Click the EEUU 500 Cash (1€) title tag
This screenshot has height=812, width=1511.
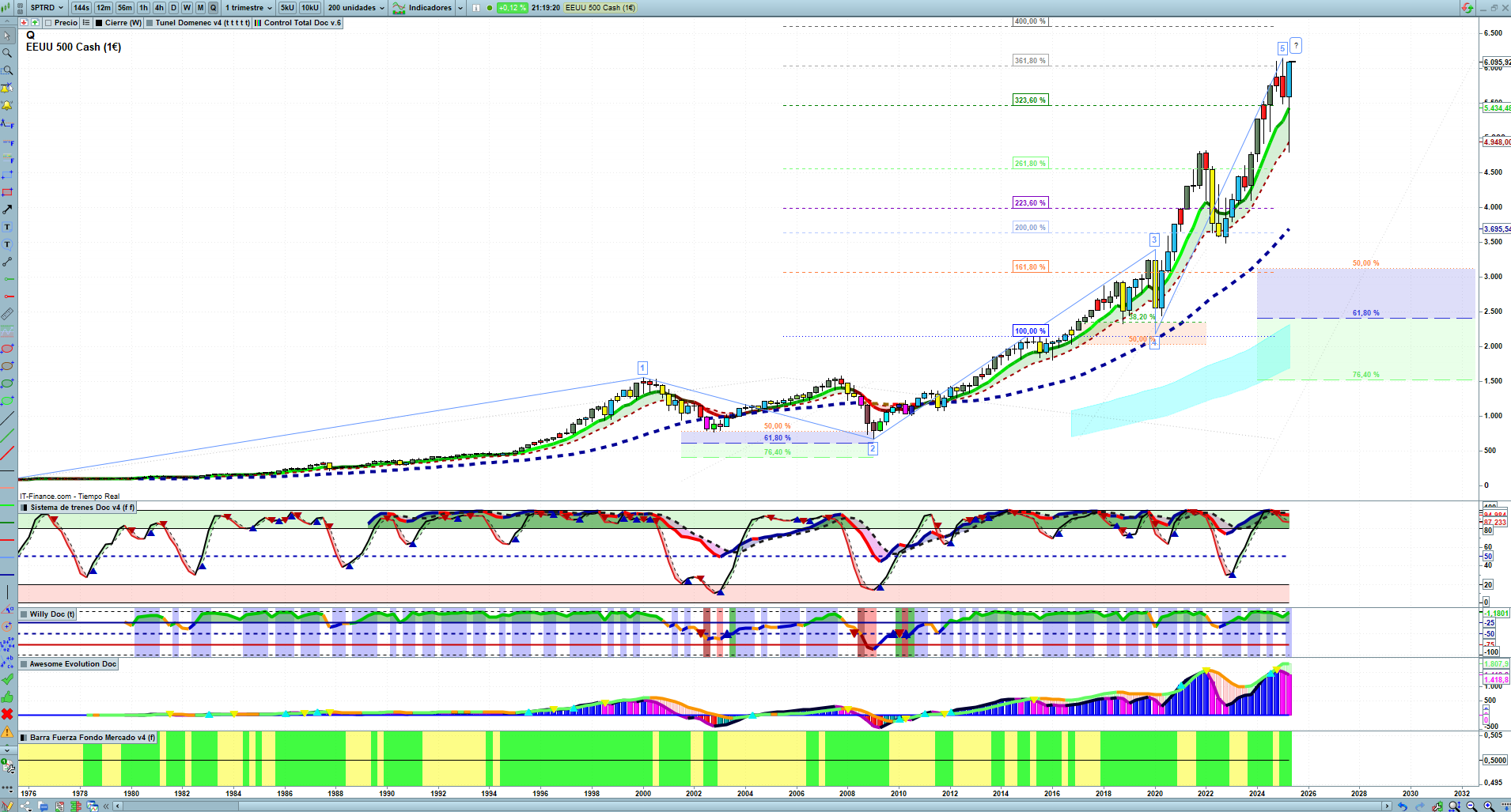click(600, 8)
